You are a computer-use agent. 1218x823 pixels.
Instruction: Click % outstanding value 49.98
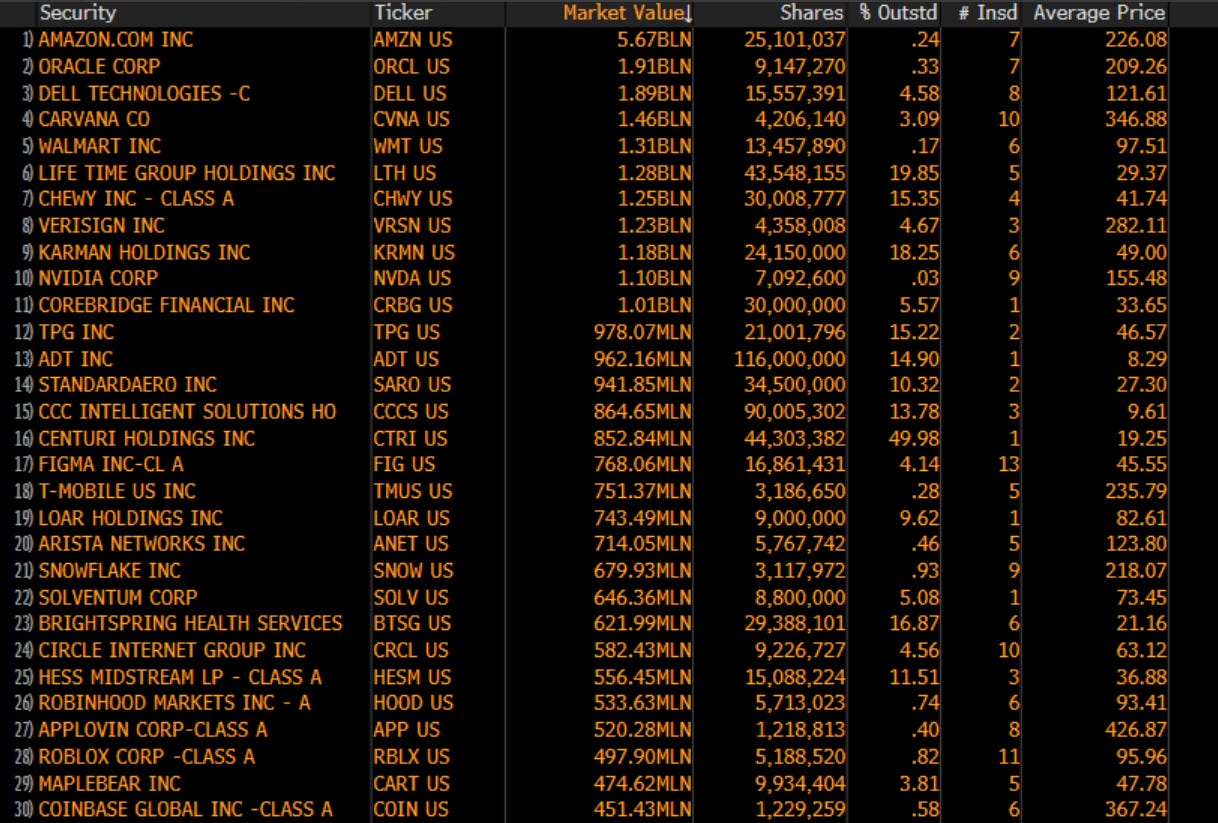(915, 438)
